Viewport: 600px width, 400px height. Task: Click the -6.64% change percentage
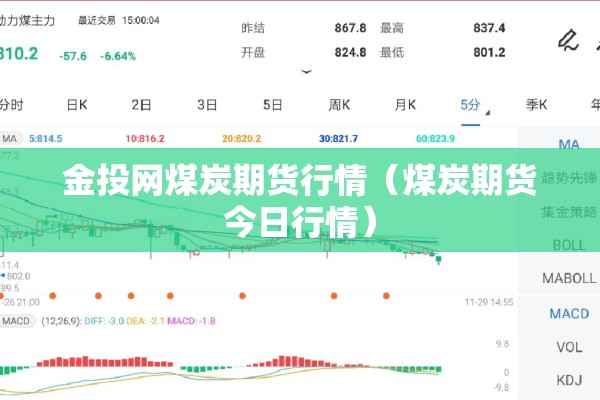click(118, 56)
